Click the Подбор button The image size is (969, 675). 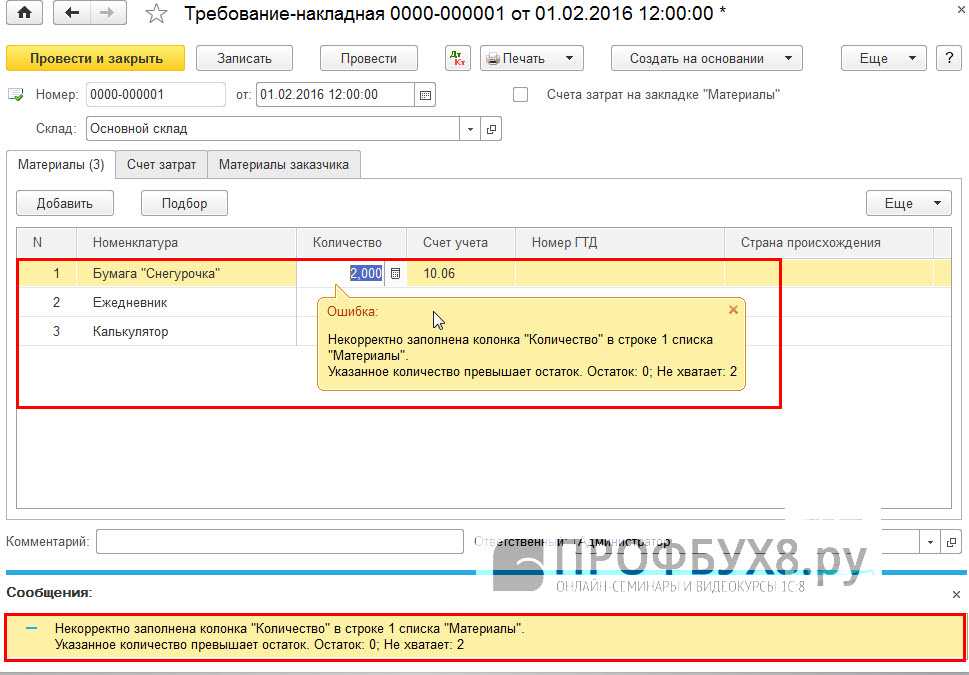click(184, 203)
